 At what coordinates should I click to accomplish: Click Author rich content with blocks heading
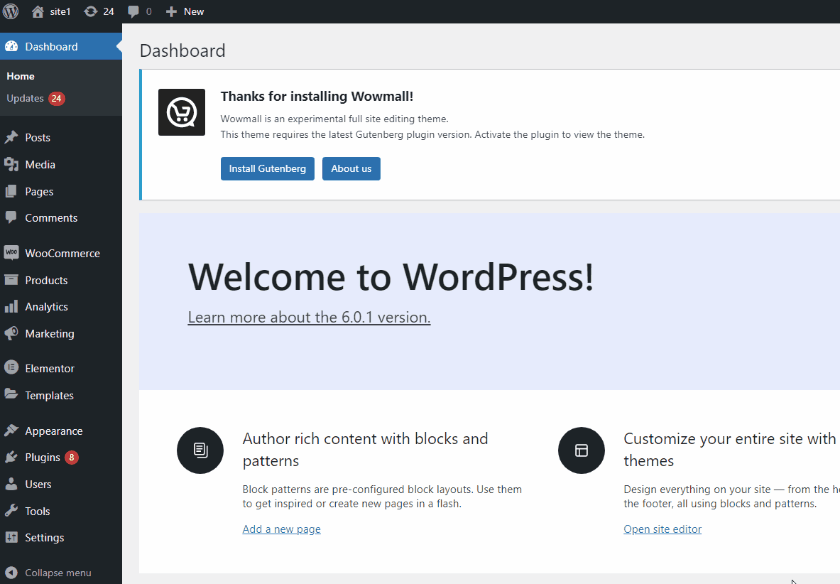(x=365, y=450)
